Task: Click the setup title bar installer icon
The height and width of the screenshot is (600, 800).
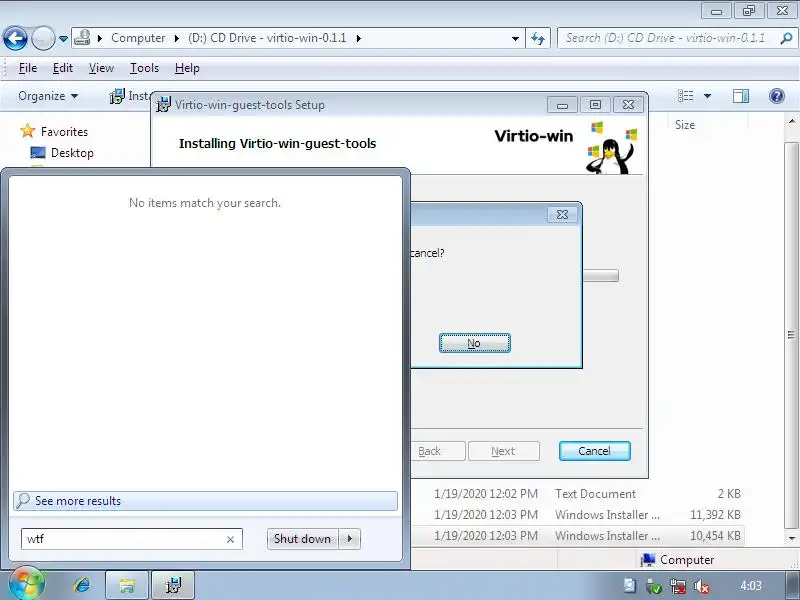Action: point(163,105)
